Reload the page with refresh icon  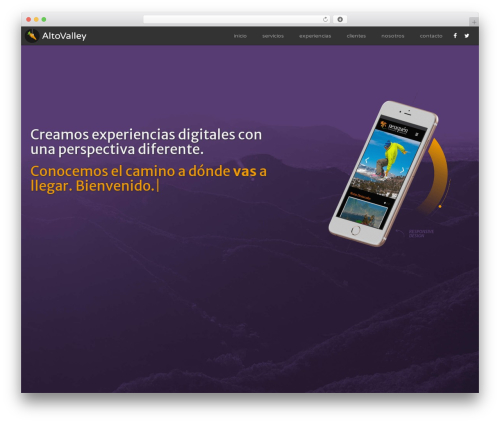(325, 19)
